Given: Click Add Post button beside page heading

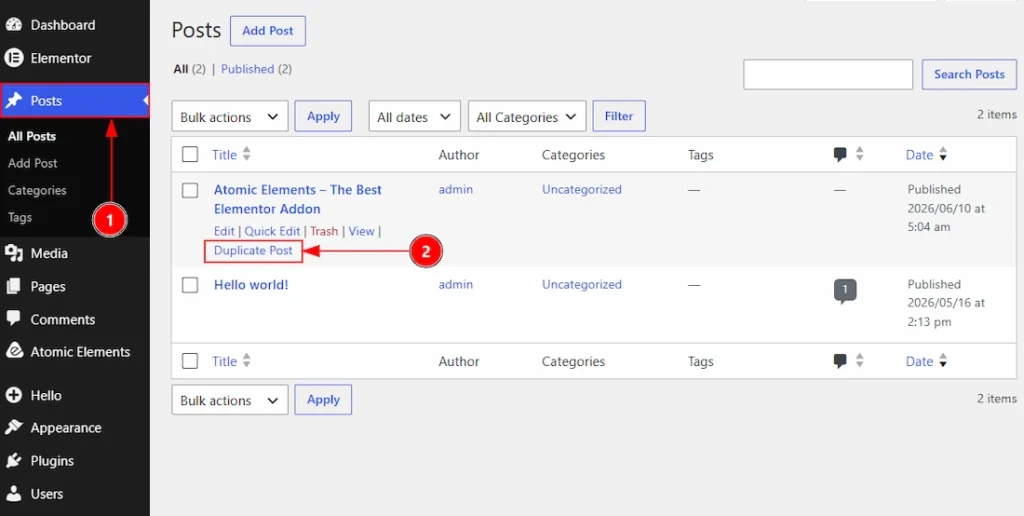Looking at the screenshot, I should tap(268, 31).
